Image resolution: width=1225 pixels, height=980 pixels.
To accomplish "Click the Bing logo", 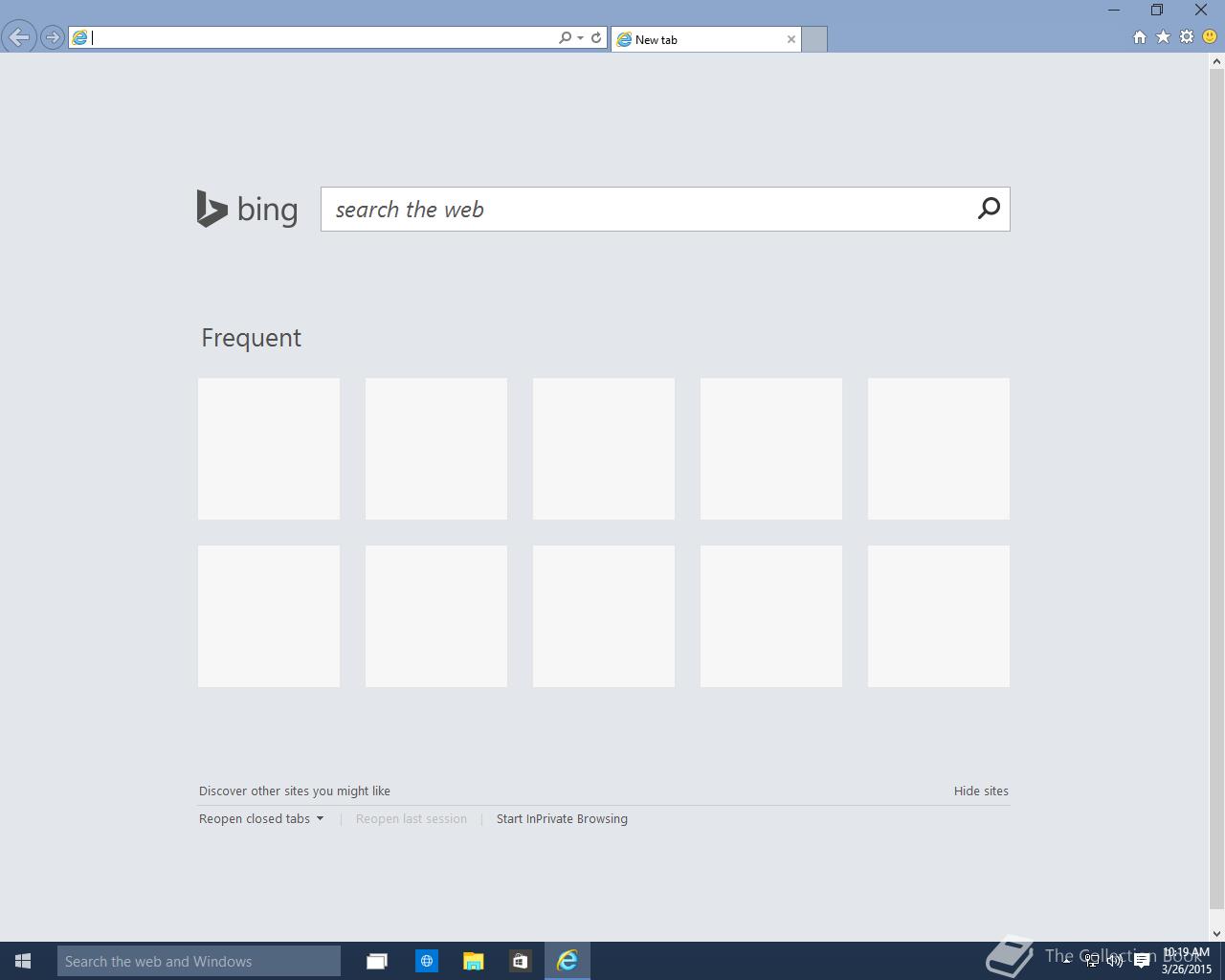I will click(x=247, y=209).
